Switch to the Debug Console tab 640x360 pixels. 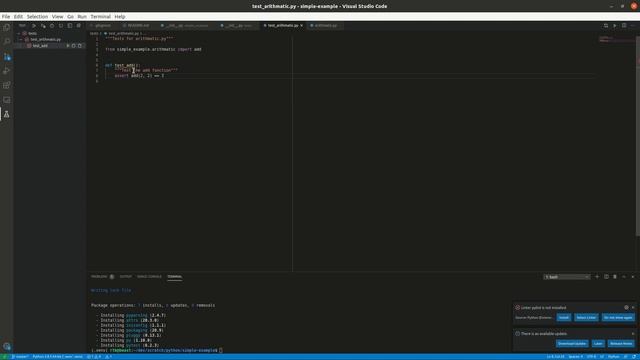(x=149, y=277)
